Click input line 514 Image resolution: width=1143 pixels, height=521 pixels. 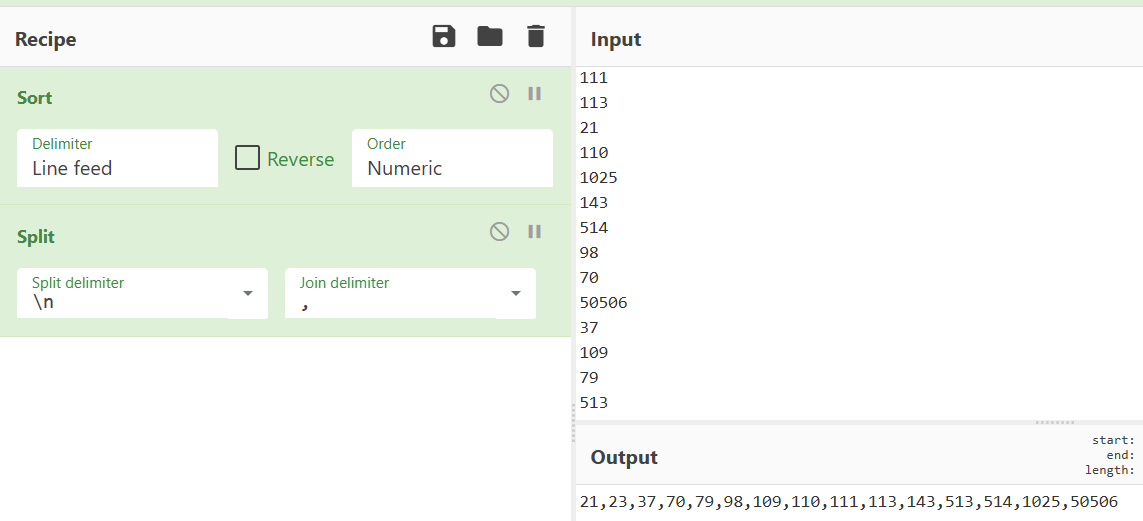coord(593,228)
